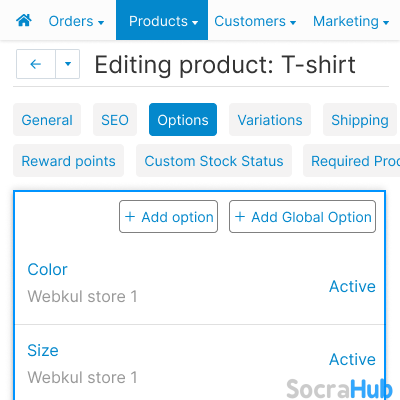Click the Add option button
Viewport: 400px width, 400px height.
(169, 217)
